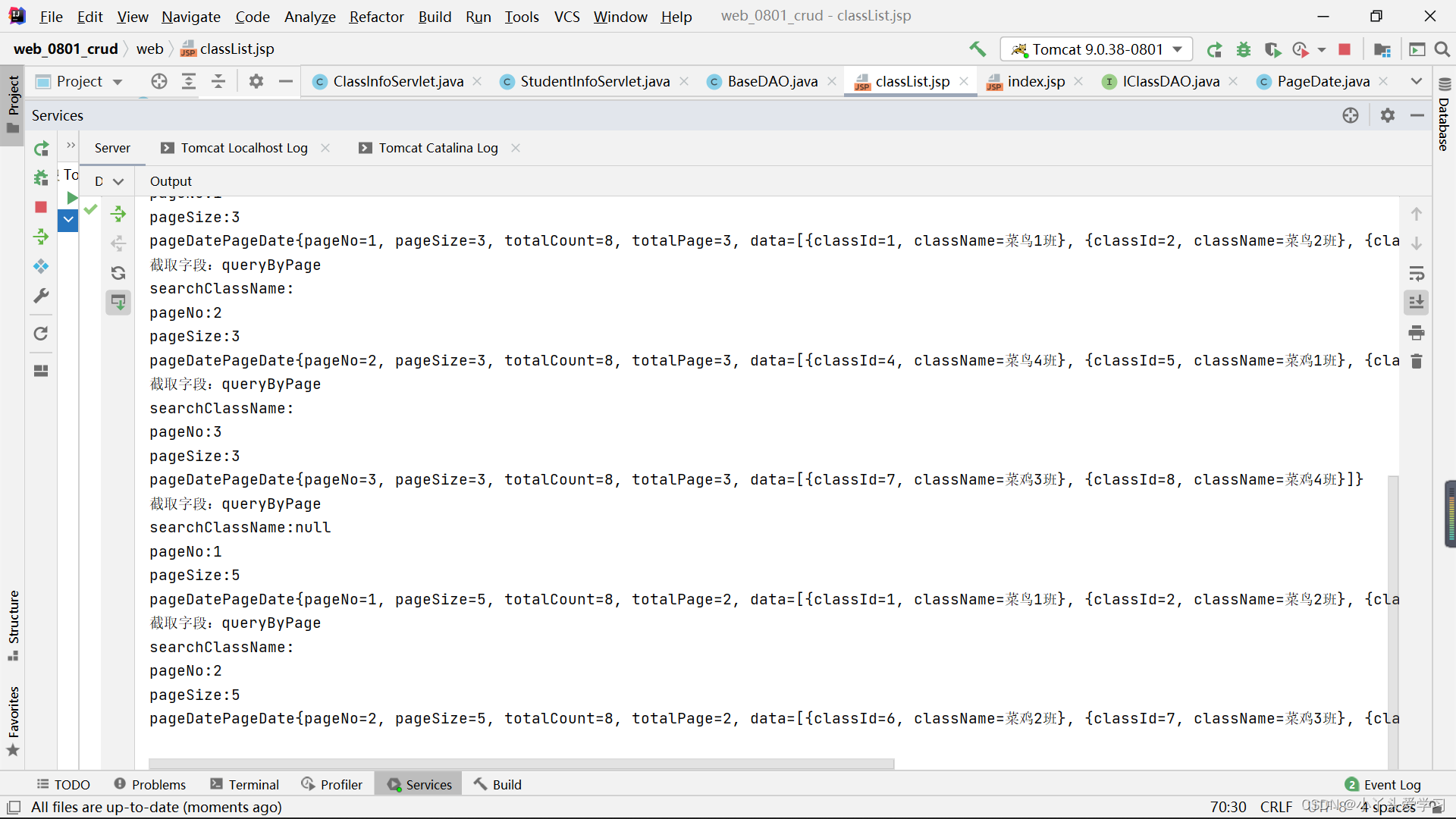1456x819 pixels.
Task: Toggle tool window bars icon in status bar
Action: 14,807
